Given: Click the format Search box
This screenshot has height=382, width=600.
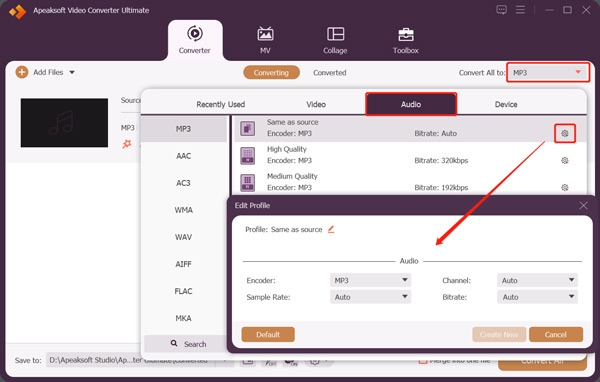Looking at the screenshot, I should click(185, 344).
